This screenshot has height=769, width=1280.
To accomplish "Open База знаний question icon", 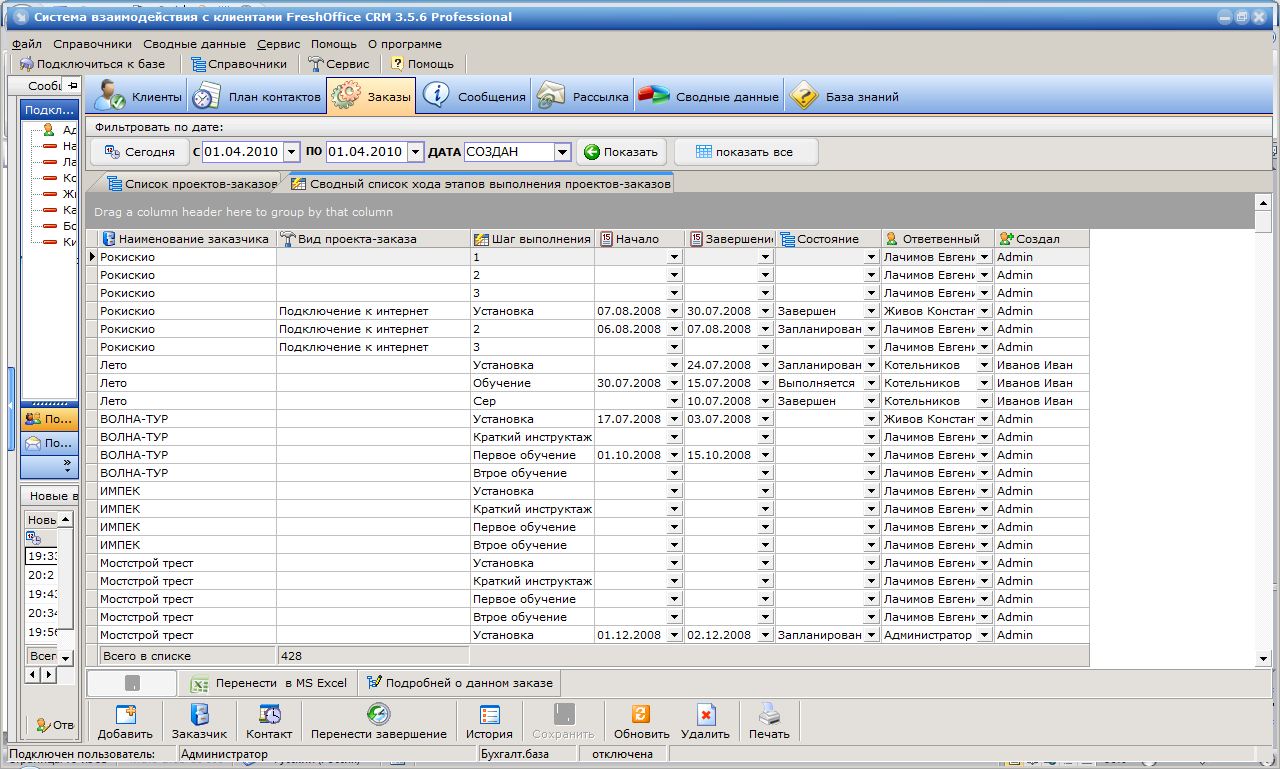I will coord(804,97).
